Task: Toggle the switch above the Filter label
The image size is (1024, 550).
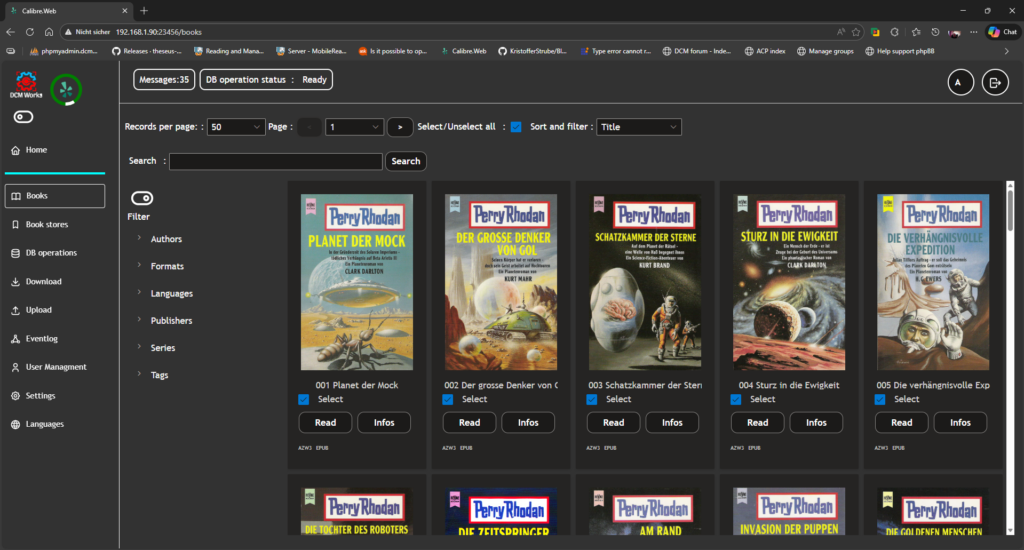Action: (x=142, y=198)
